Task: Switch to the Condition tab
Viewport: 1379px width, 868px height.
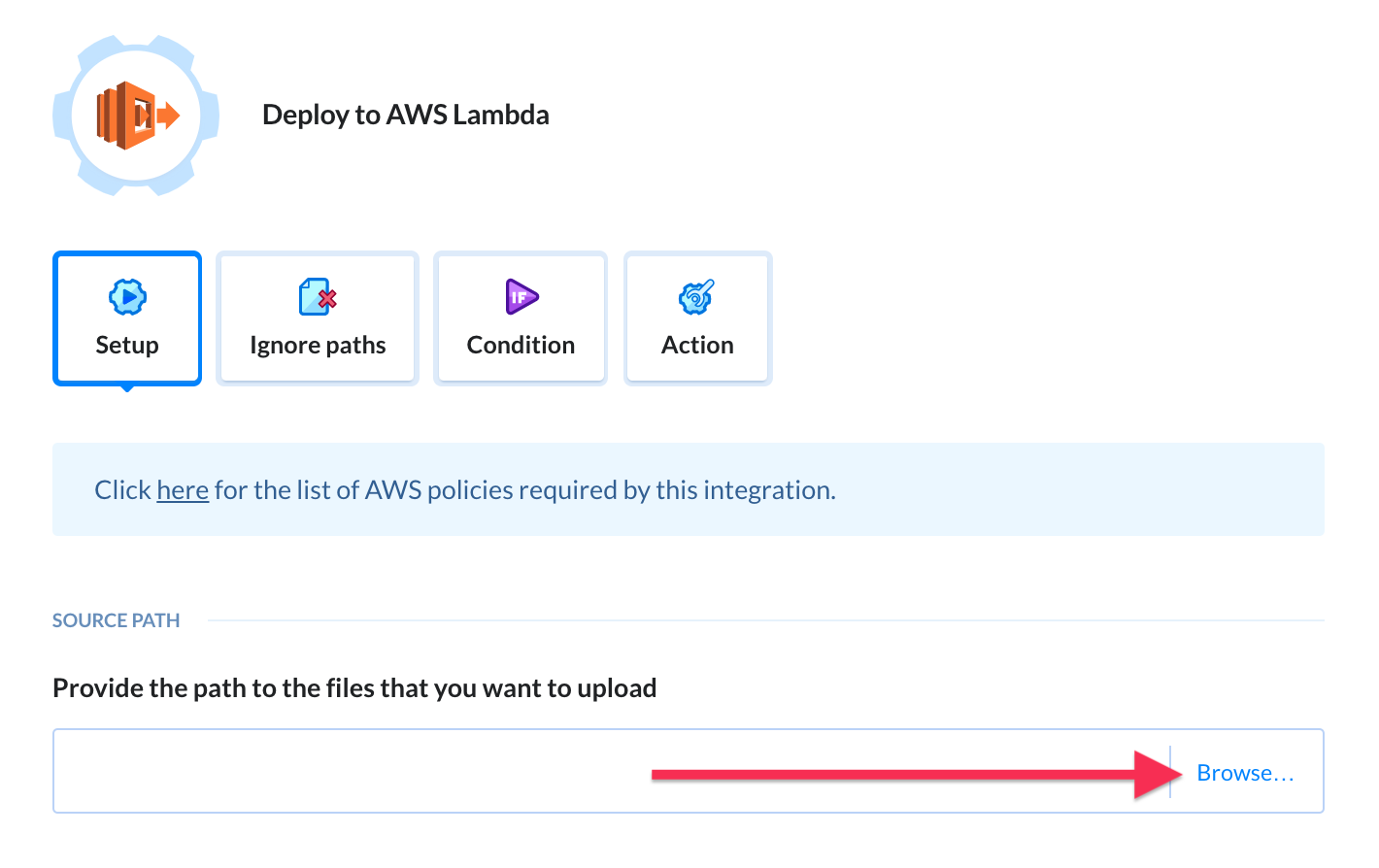Action: point(521,318)
